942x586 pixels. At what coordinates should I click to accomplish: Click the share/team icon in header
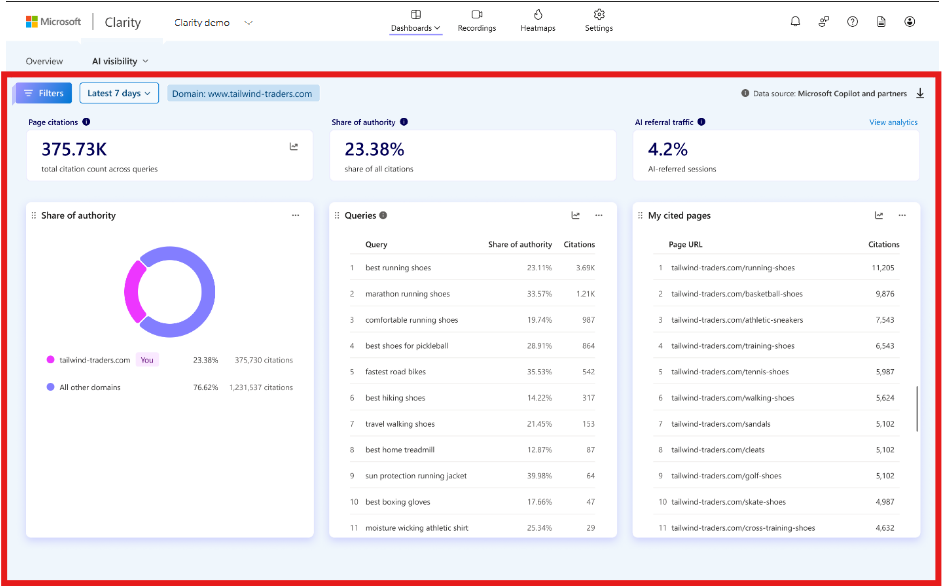(824, 22)
